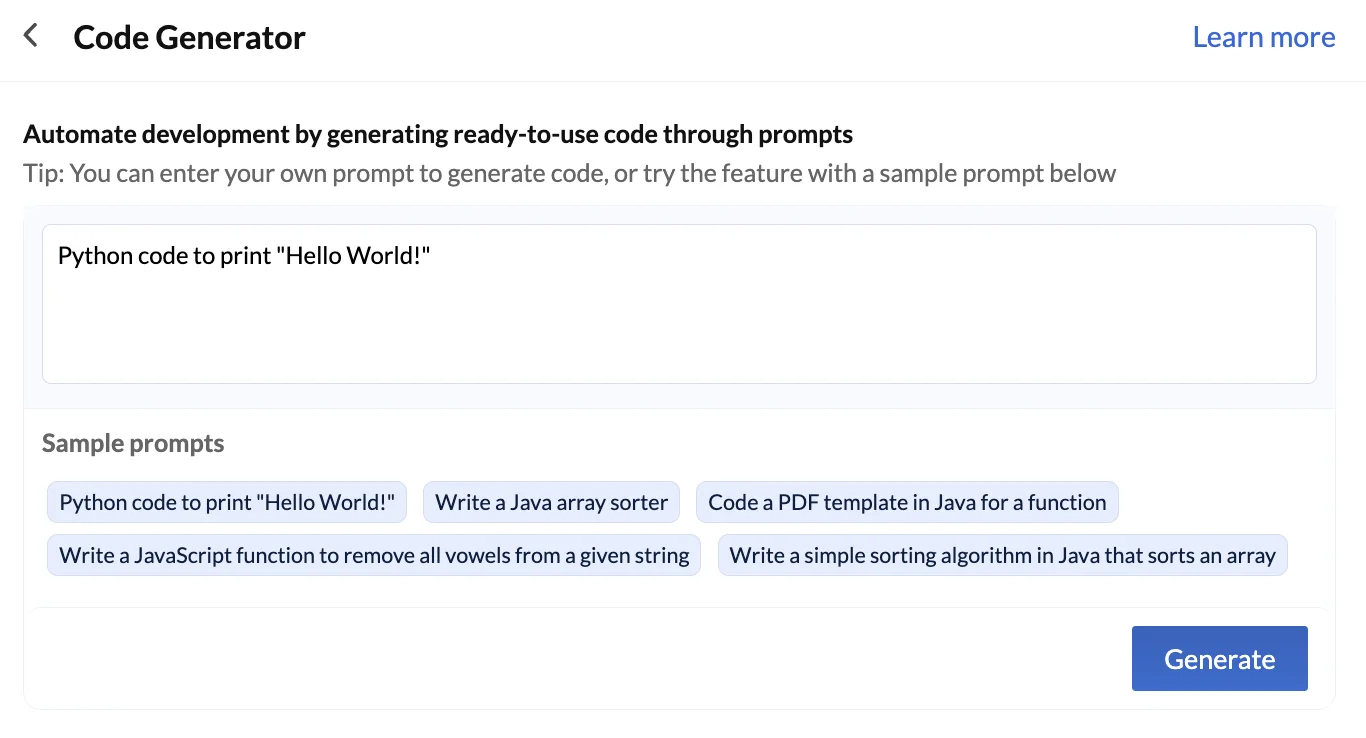Click the Sample prompts heading
Screen dimensions: 1366x738
133,443
